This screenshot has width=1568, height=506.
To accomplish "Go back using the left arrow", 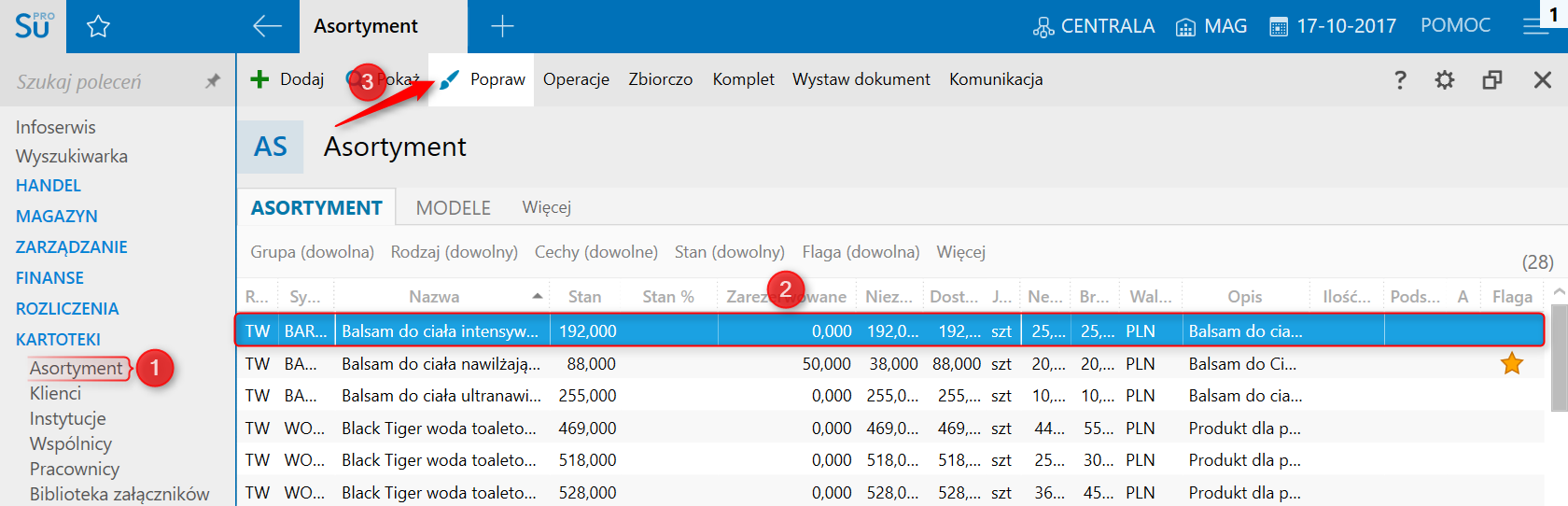I will pos(267,26).
